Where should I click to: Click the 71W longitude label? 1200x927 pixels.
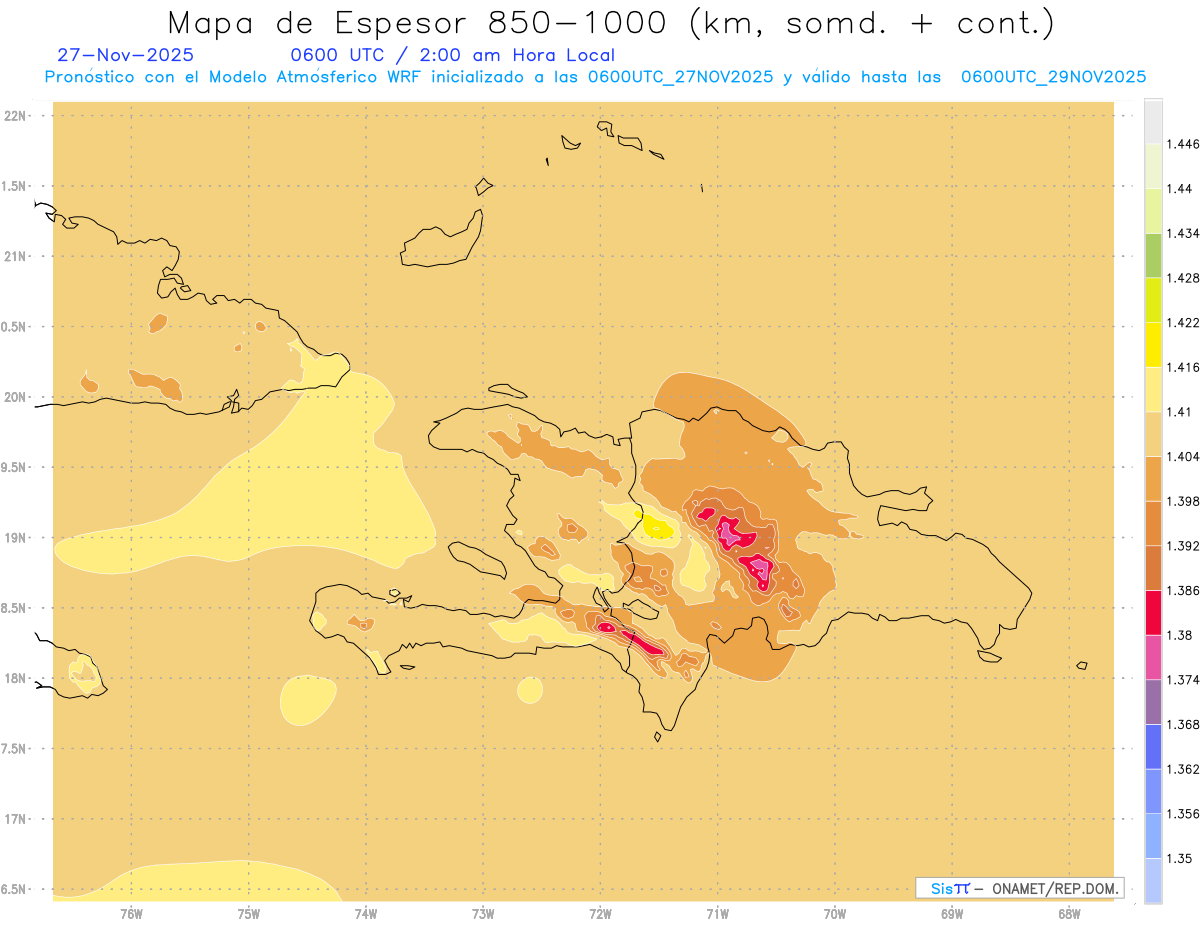[x=717, y=912]
